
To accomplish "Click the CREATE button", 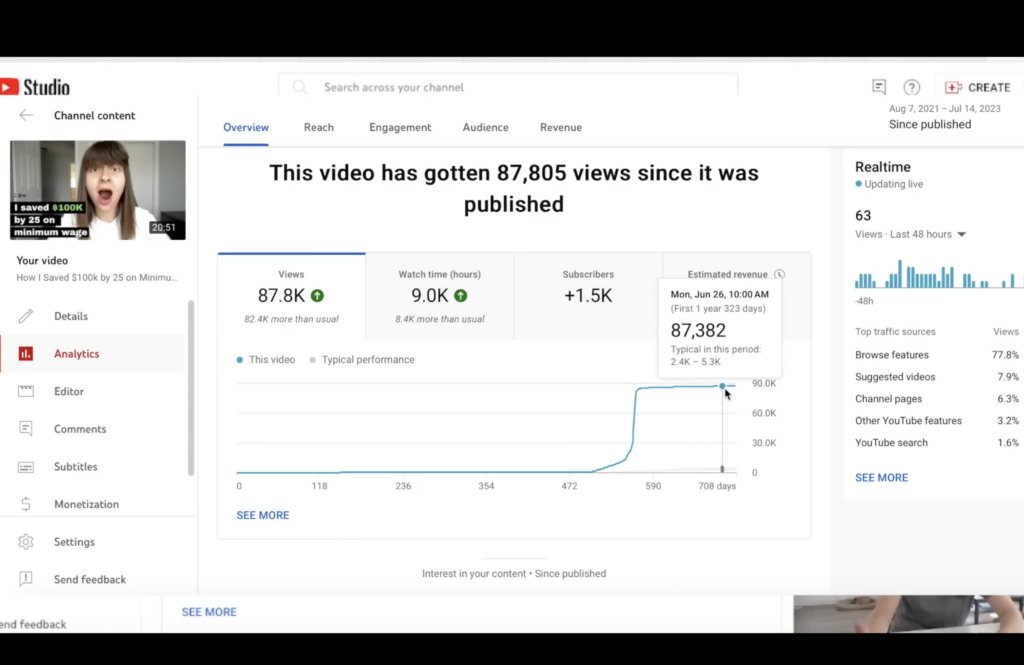I will [x=978, y=87].
